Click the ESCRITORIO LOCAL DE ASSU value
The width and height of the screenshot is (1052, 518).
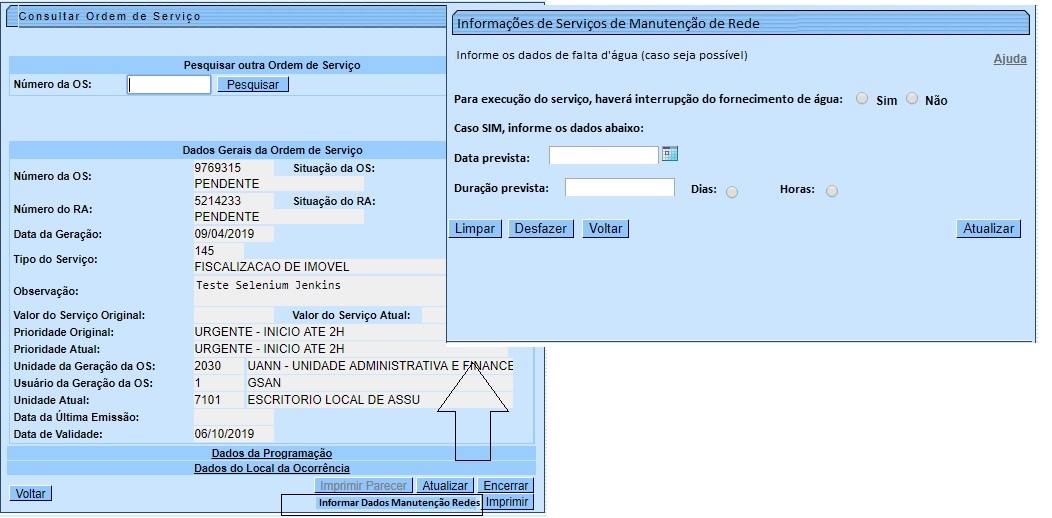click(x=333, y=400)
